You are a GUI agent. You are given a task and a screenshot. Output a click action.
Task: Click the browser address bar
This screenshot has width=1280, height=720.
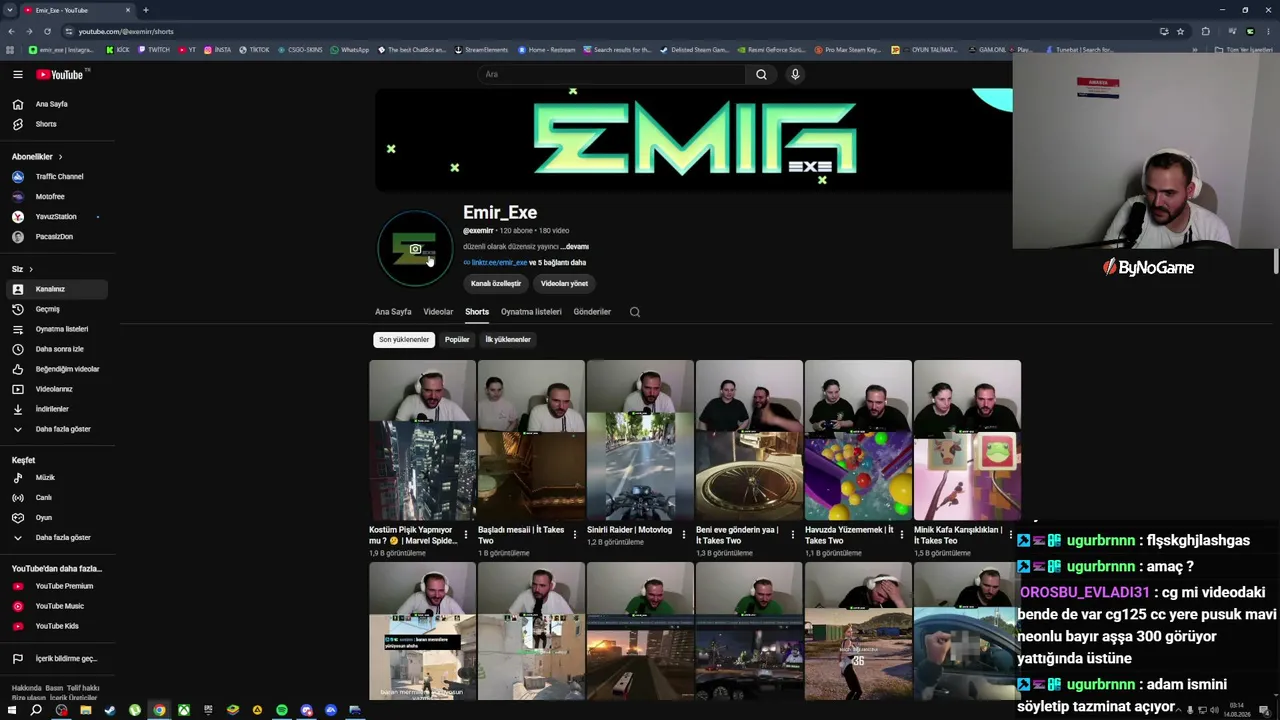610,31
